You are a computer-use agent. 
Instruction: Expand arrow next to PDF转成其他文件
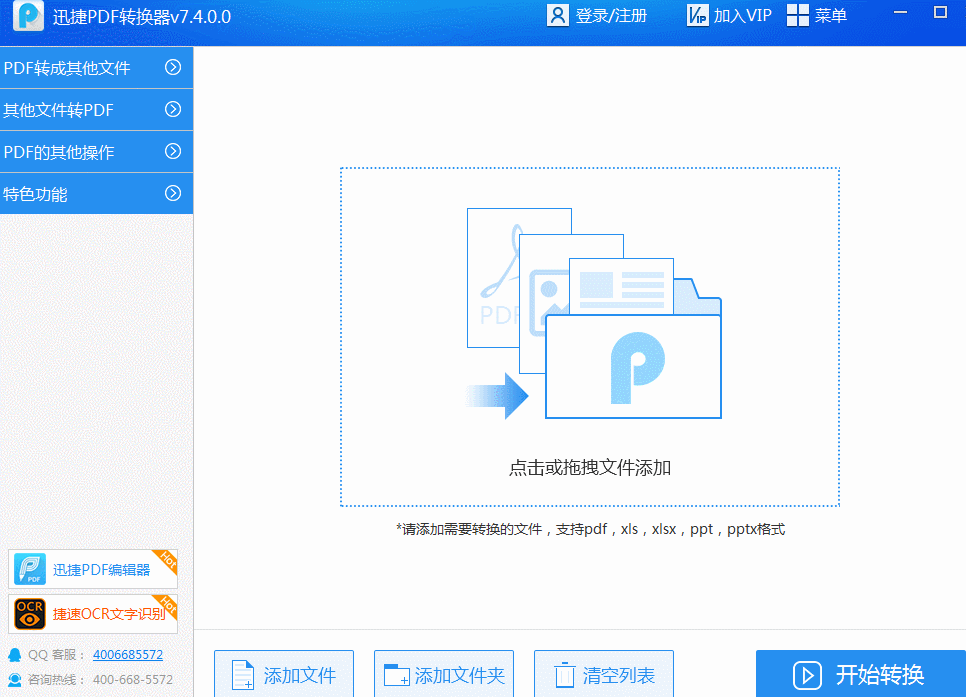173,67
